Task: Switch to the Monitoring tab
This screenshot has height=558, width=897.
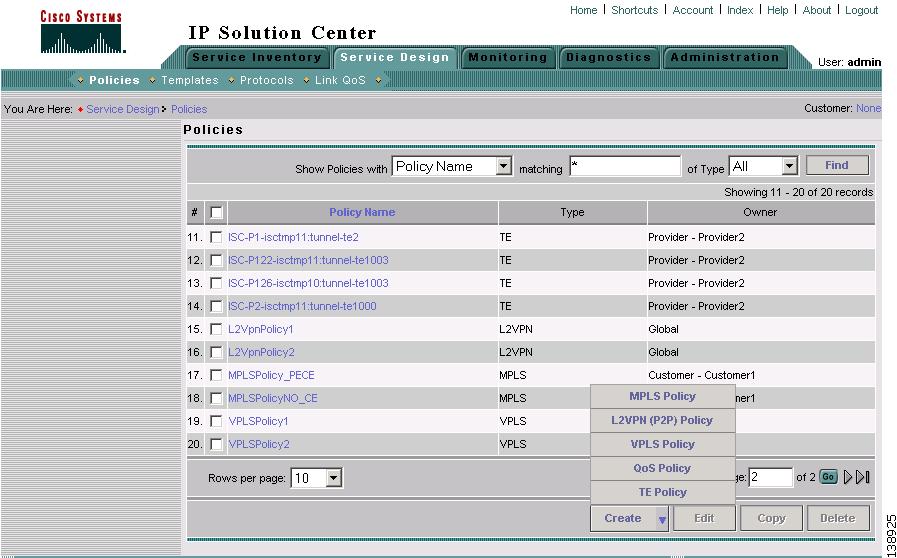Action: pos(508,58)
